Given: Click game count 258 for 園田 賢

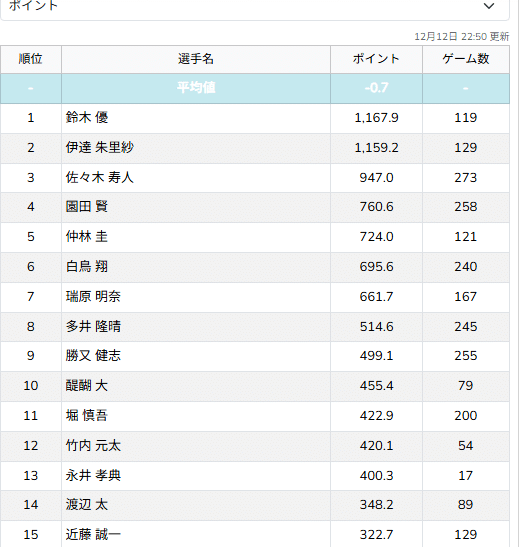Looking at the screenshot, I should [466, 207].
